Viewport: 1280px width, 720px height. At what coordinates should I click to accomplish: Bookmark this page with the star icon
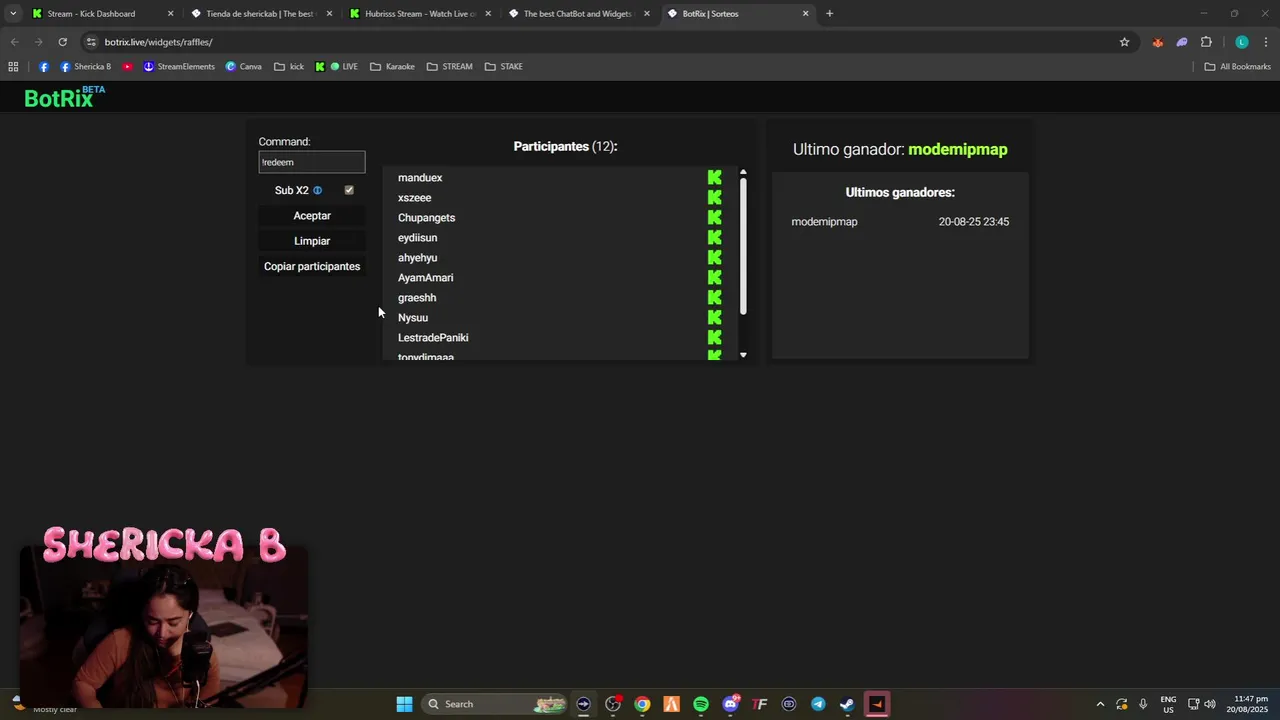[1124, 42]
